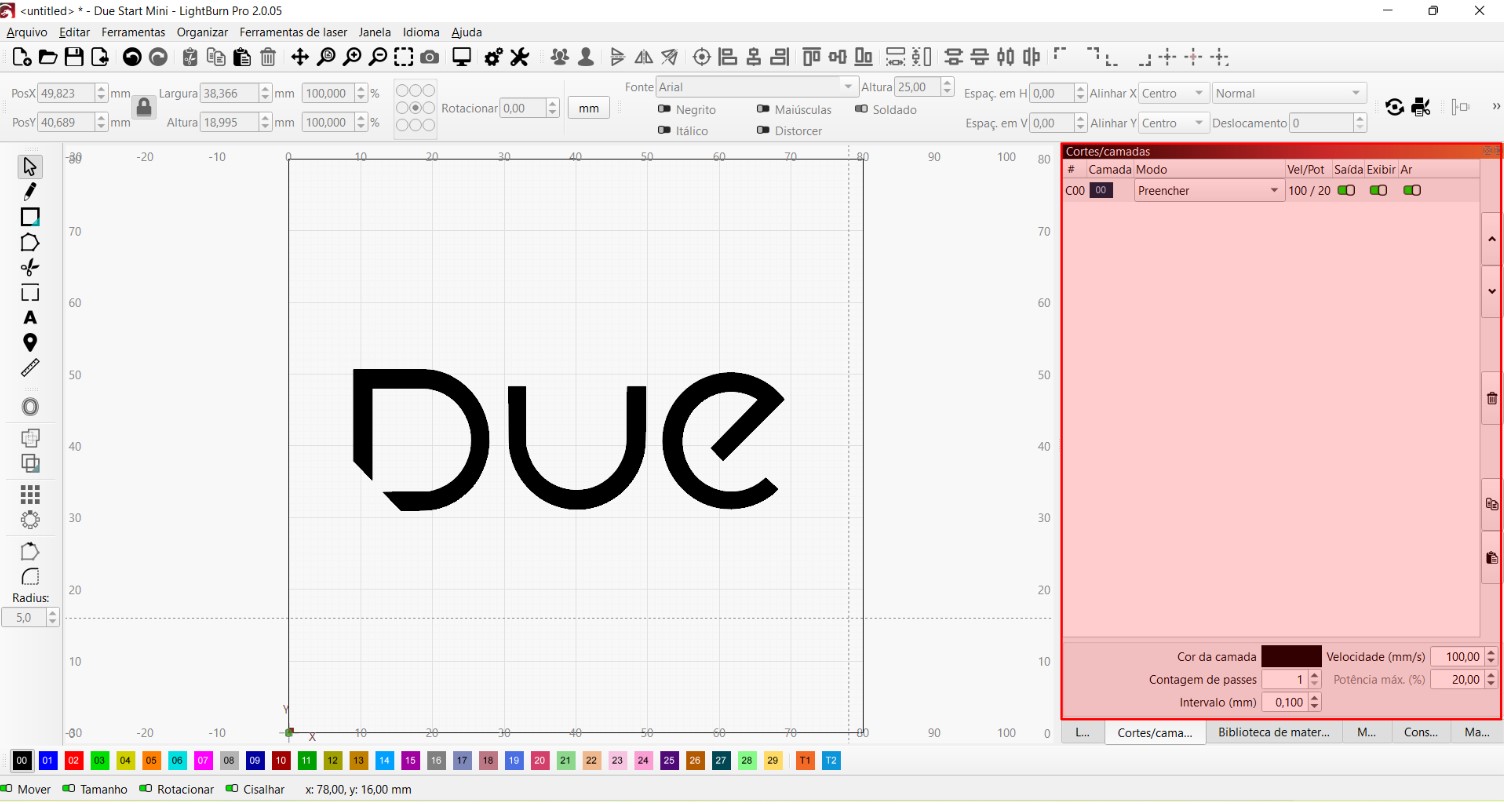
Task: Open the Circular Array tool
Action: pos(30,519)
